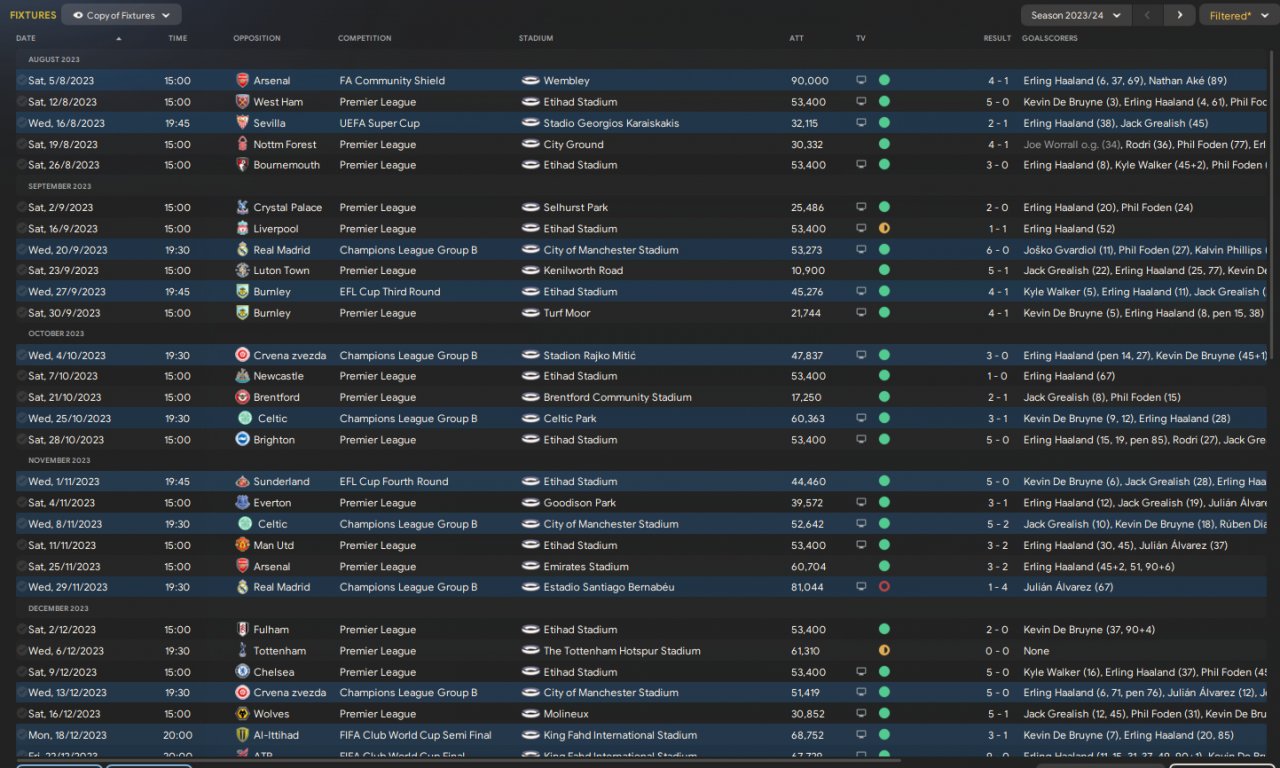The height and width of the screenshot is (768, 1280).
Task: Click the Julián Álvarez (67) goalscorer entry
Action: pyautogui.click(x=1068, y=587)
